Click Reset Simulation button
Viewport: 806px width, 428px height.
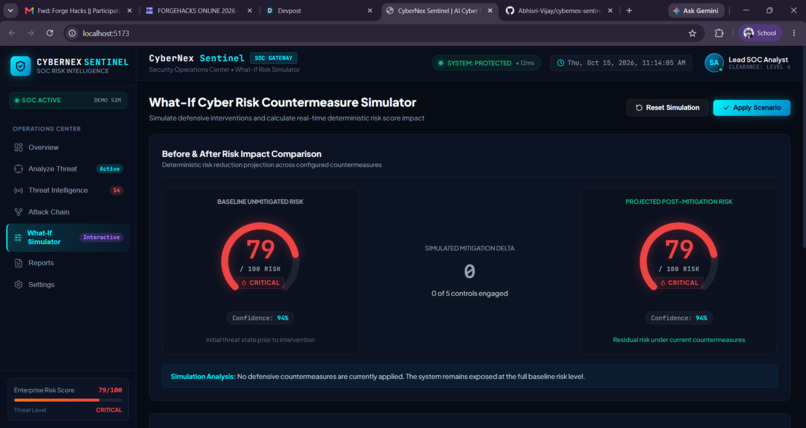click(667, 108)
